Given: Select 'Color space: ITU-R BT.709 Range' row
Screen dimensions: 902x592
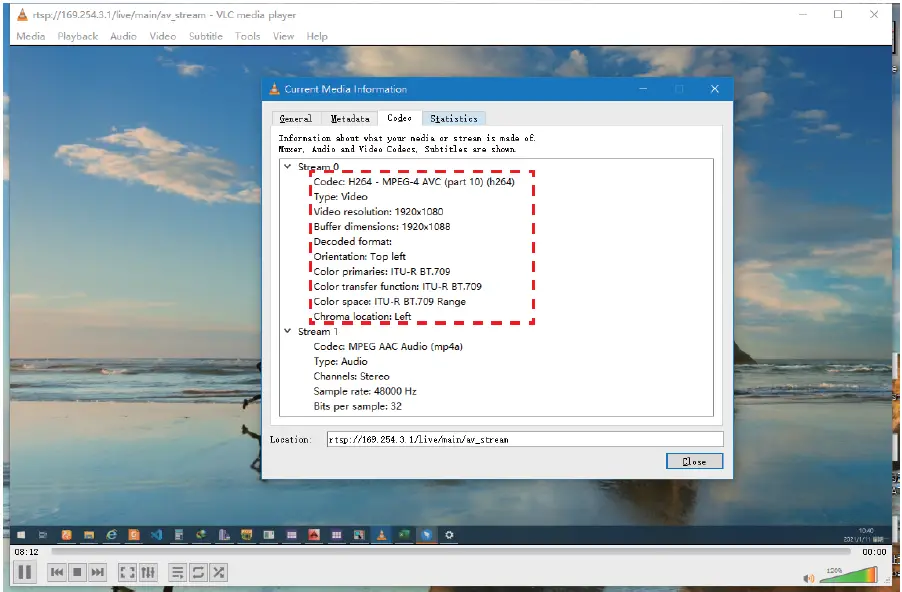Looking at the screenshot, I should (x=389, y=301).
